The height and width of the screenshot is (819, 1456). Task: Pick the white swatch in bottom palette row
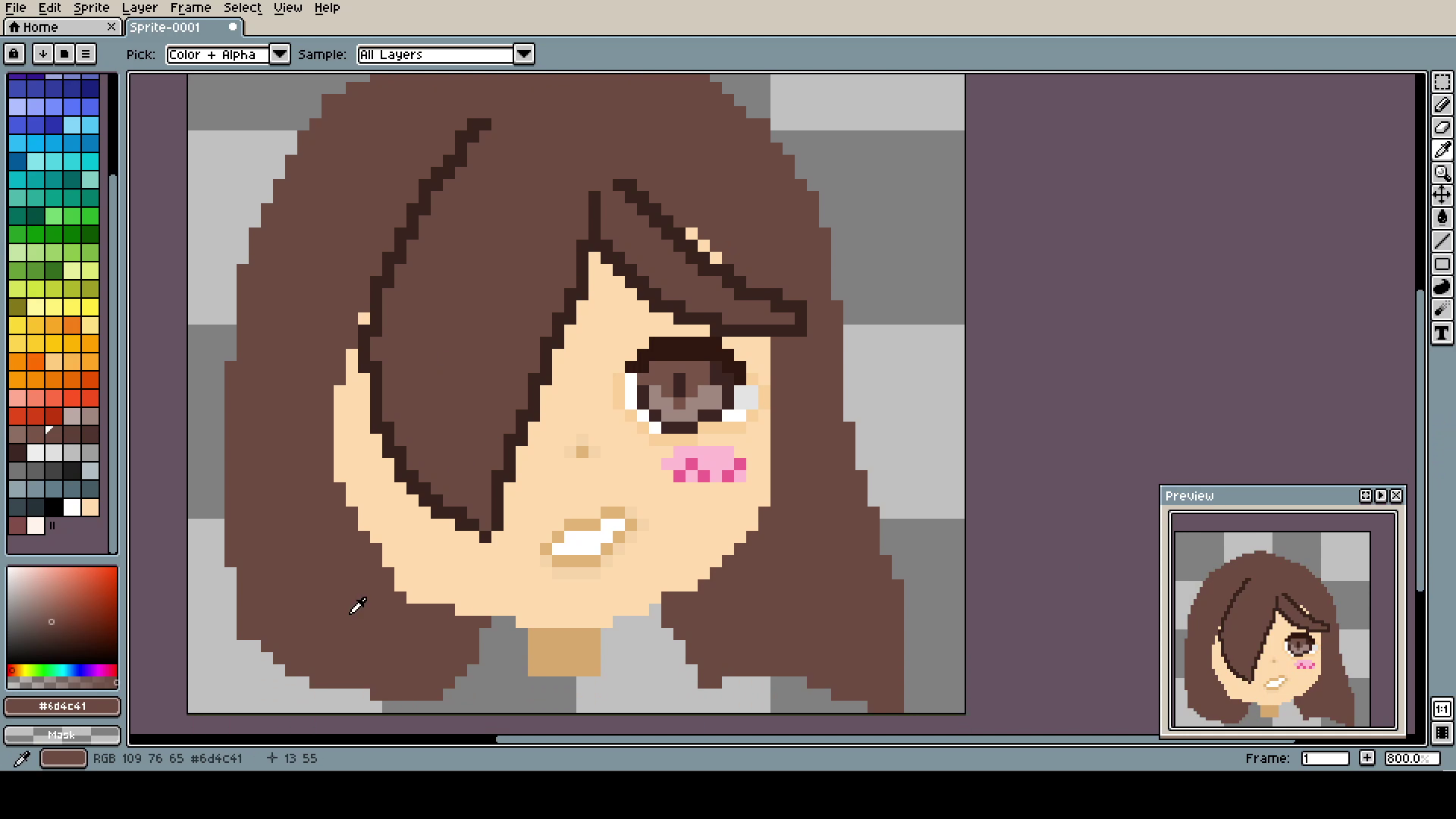72,507
